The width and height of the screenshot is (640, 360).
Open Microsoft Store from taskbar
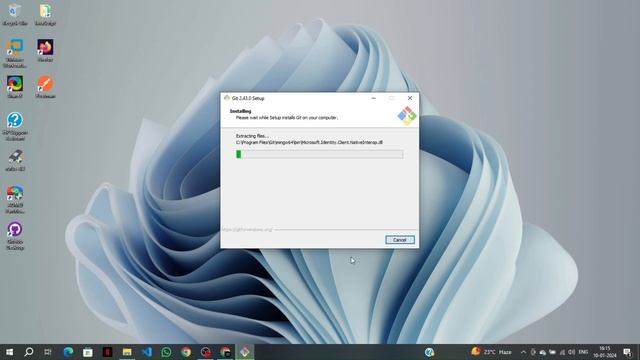pyautogui.click(x=88, y=352)
